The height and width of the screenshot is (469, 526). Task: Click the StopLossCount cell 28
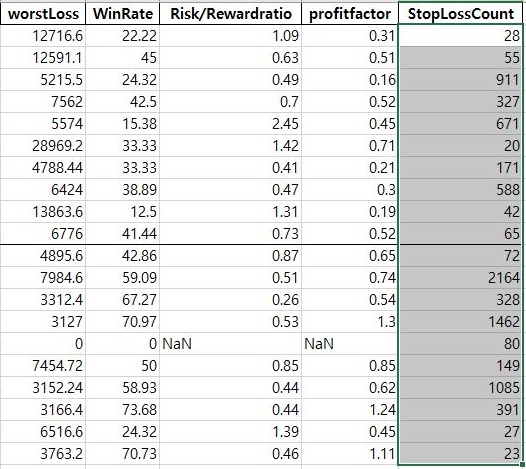tap(461, 36)
